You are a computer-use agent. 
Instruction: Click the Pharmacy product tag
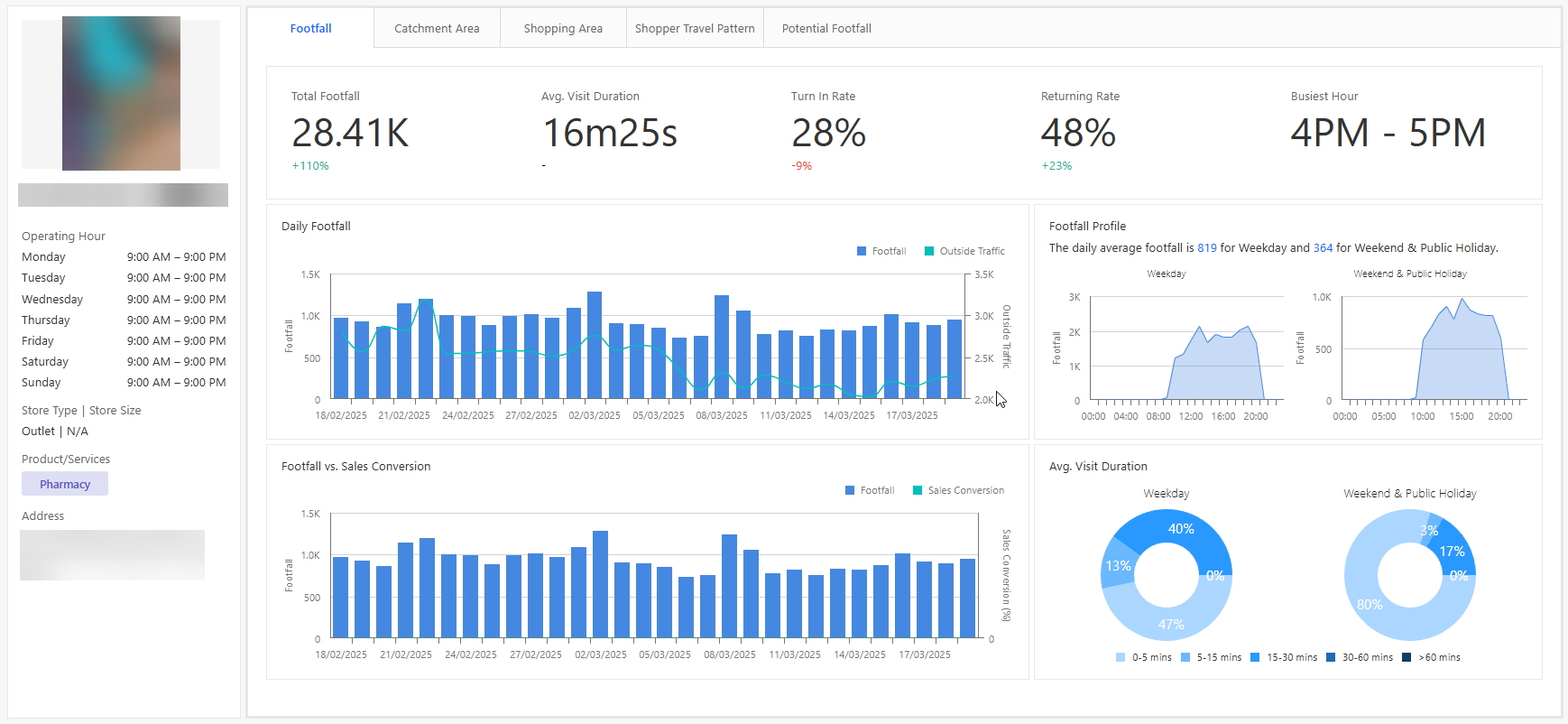coord(65,484)
